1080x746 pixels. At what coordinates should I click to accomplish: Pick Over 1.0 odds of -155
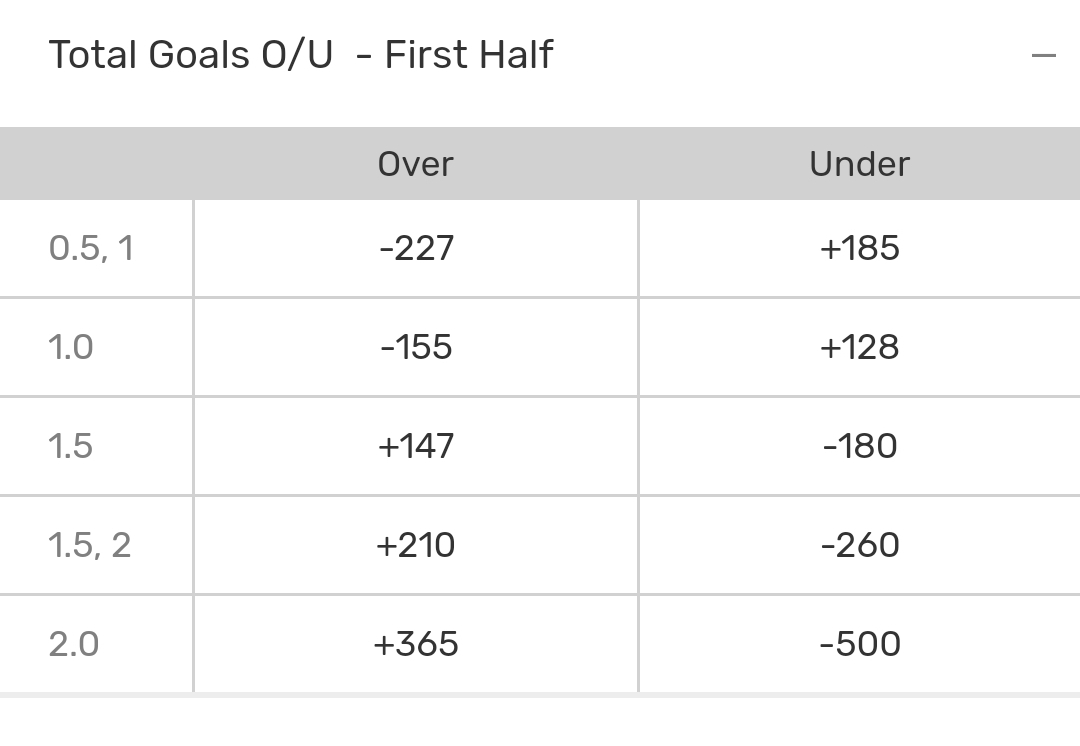point(416,347)
